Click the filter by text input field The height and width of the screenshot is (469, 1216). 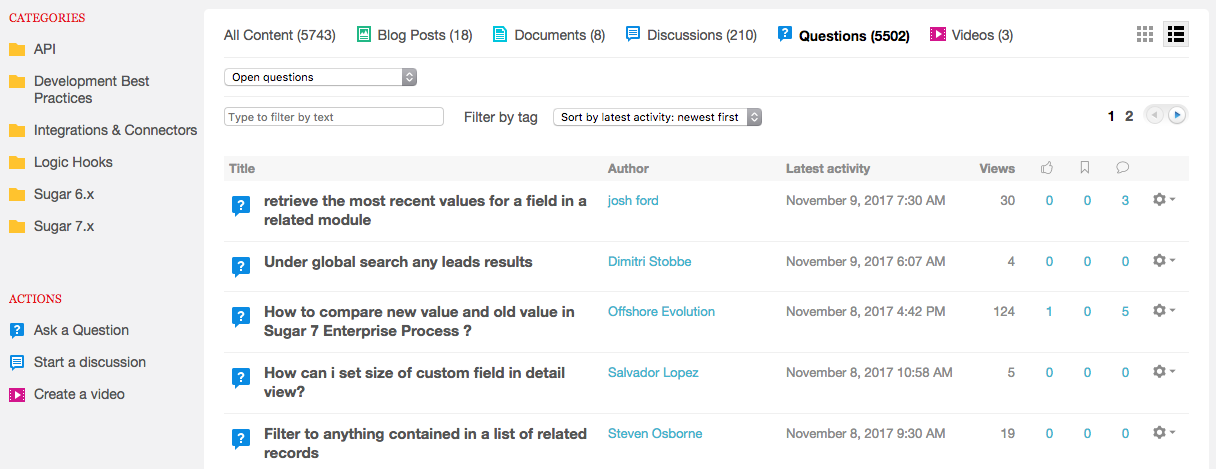point(333,117)
